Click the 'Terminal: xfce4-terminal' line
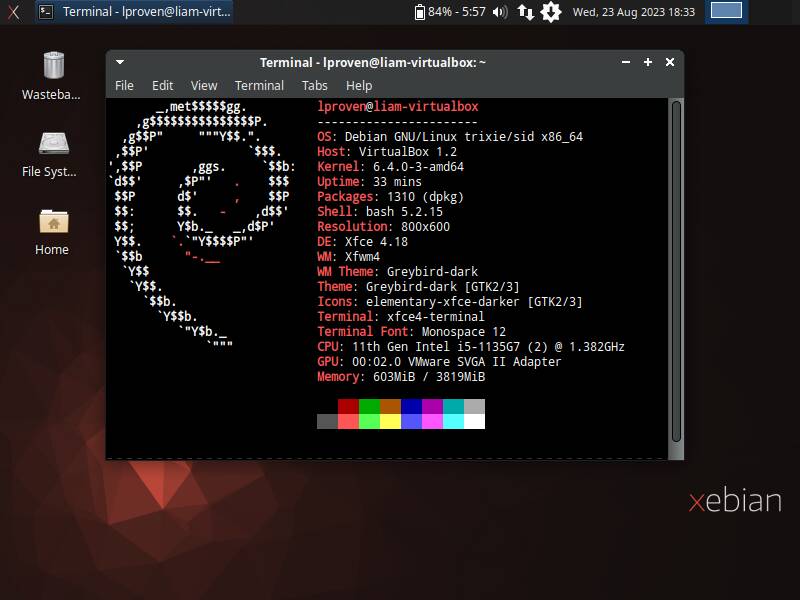This screenshot has width=800, height=600. 401,316
